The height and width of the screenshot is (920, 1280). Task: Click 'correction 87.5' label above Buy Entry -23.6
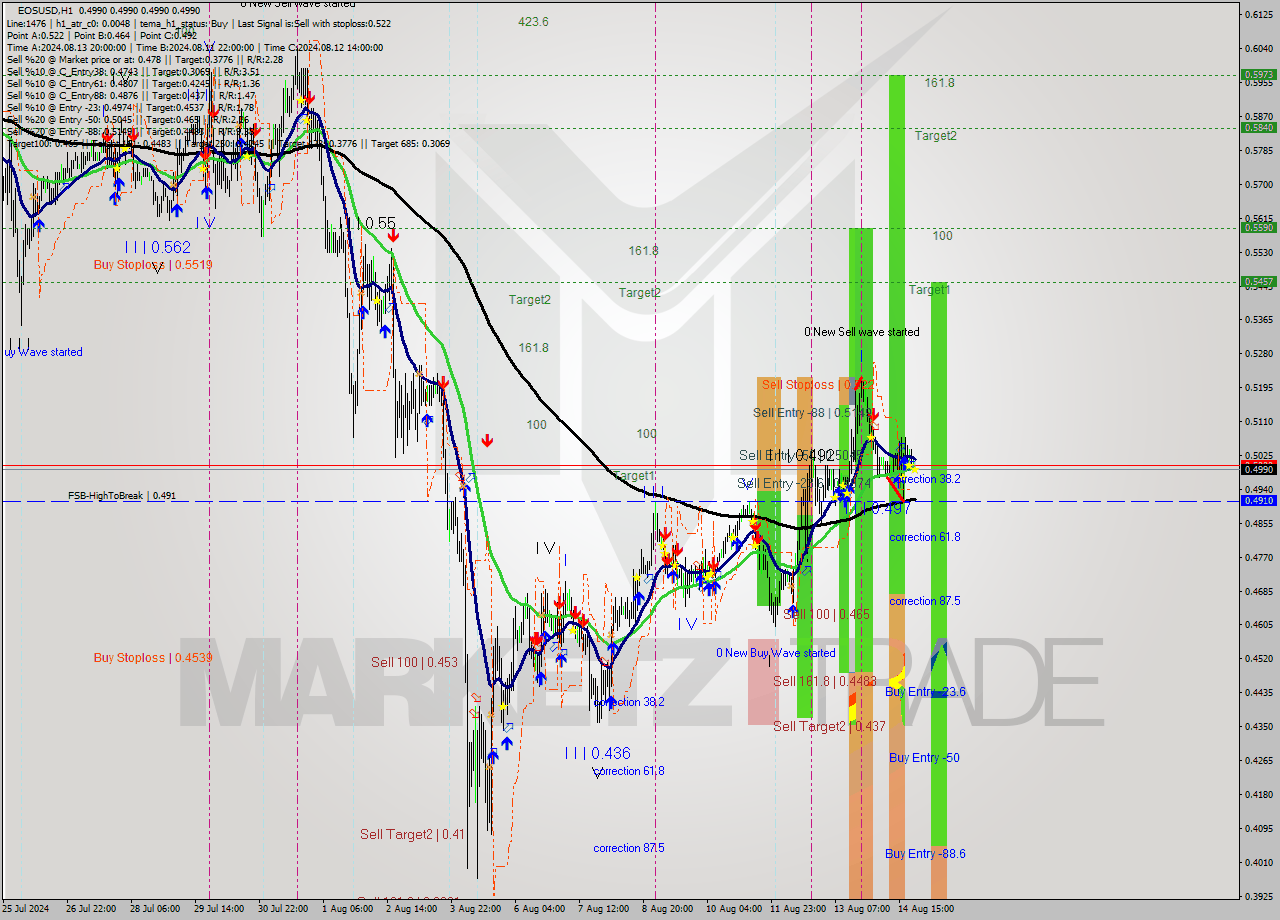click(x=925, y=601)
